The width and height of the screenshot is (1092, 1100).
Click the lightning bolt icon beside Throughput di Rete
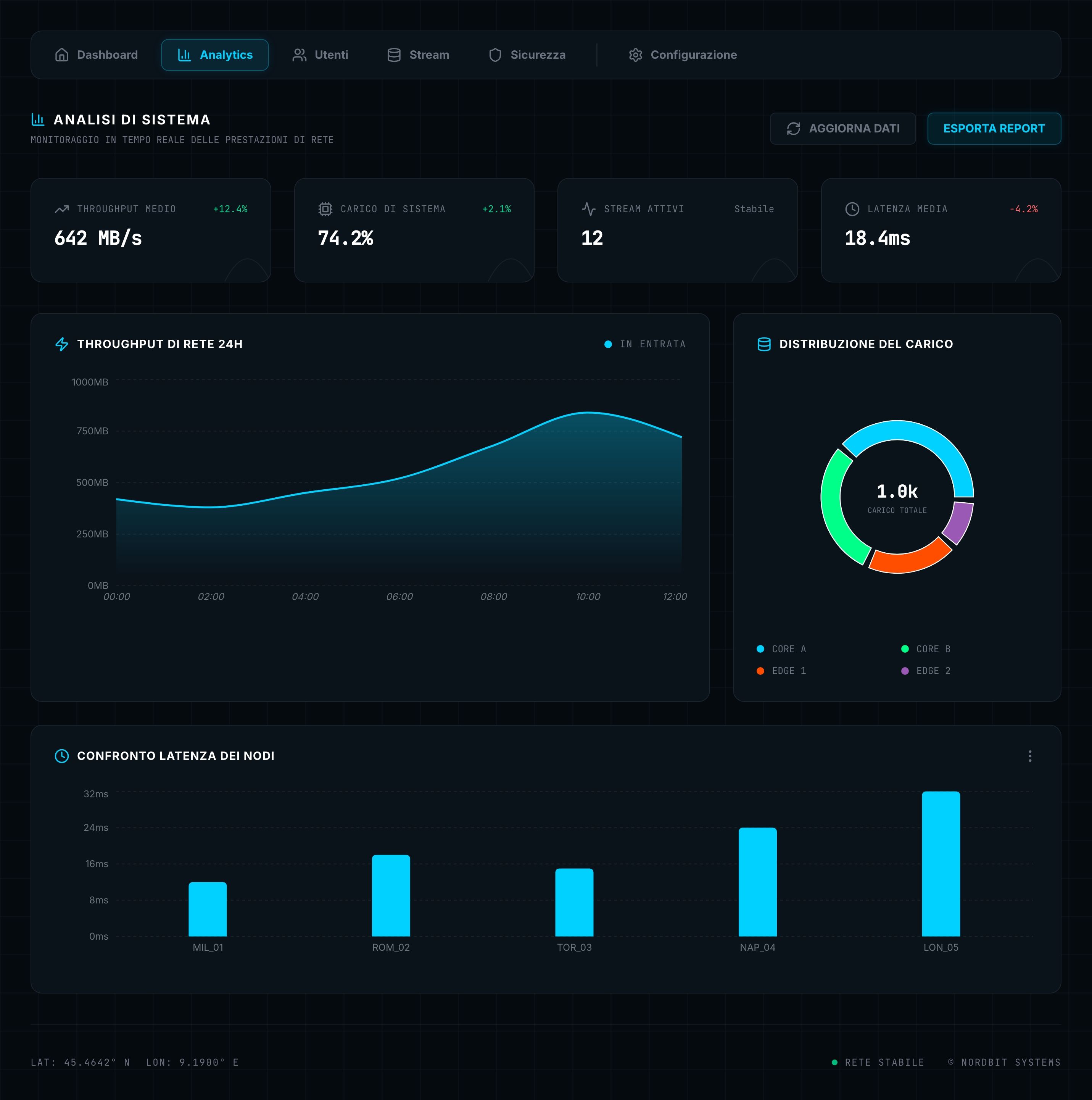(61, 344)
